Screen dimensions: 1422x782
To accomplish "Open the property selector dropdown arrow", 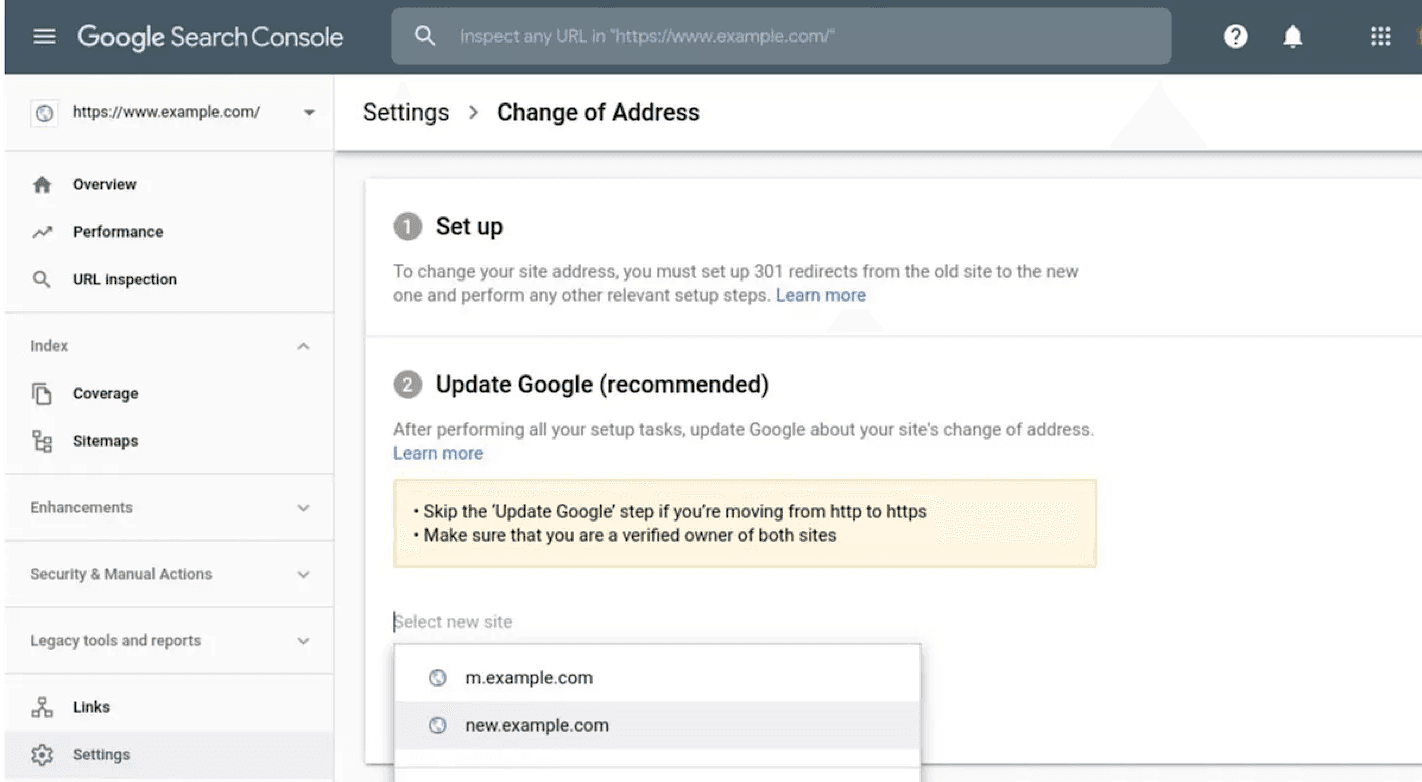I will click(x=309, y=113).
